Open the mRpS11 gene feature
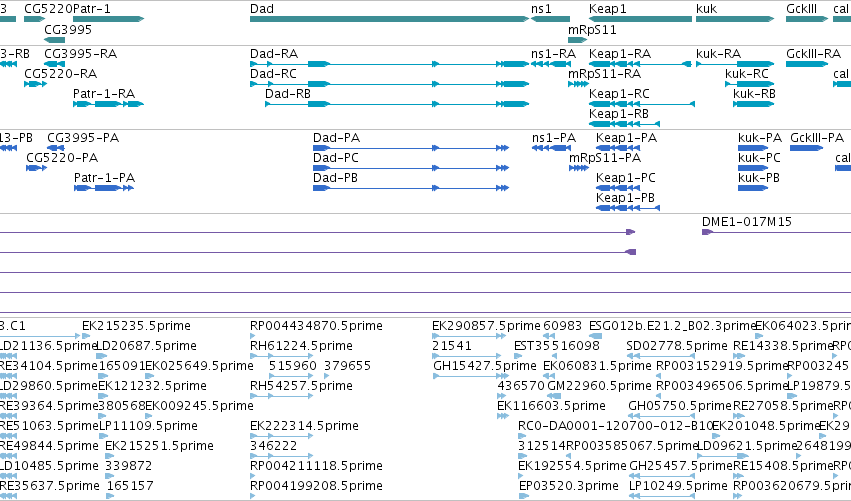This screenshot has width=851, height=501. click(x=577, y=40)
